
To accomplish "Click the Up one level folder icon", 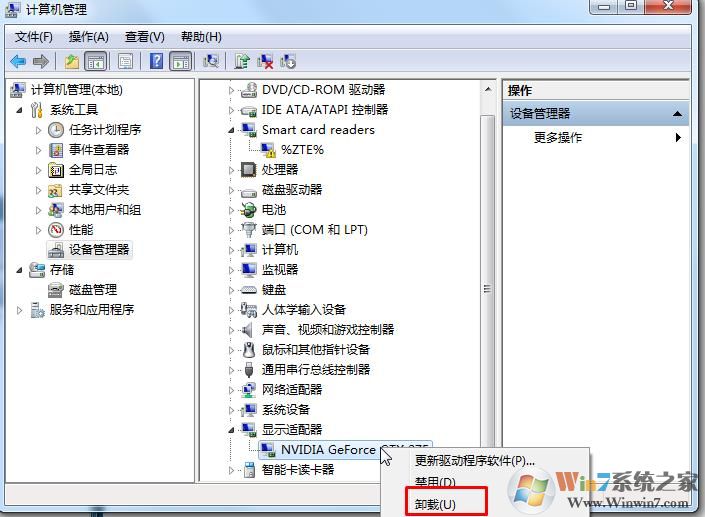I will [71, 61].
